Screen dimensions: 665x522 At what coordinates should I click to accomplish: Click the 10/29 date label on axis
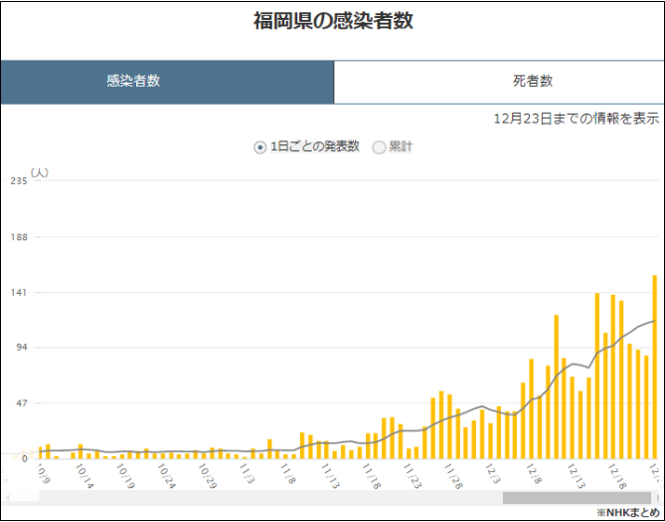pos(207,477)
